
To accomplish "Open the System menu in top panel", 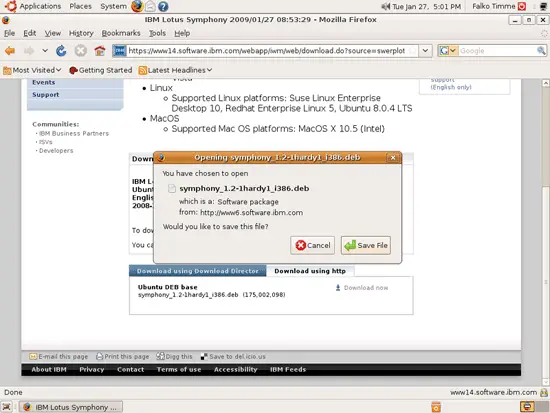I will (113, 6).
